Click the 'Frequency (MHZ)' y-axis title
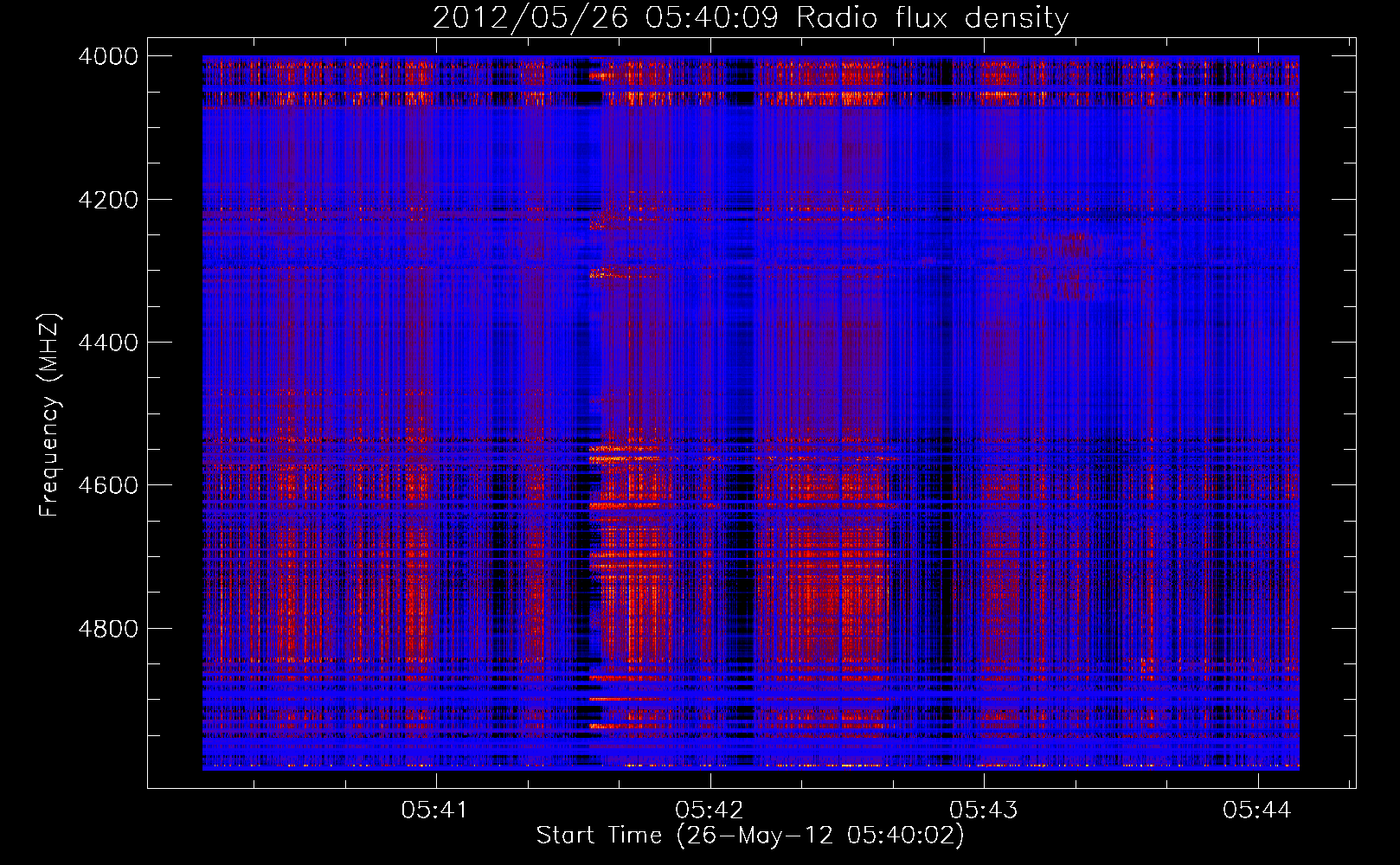This screenshot has height=865, width=1400. (50, 415)
